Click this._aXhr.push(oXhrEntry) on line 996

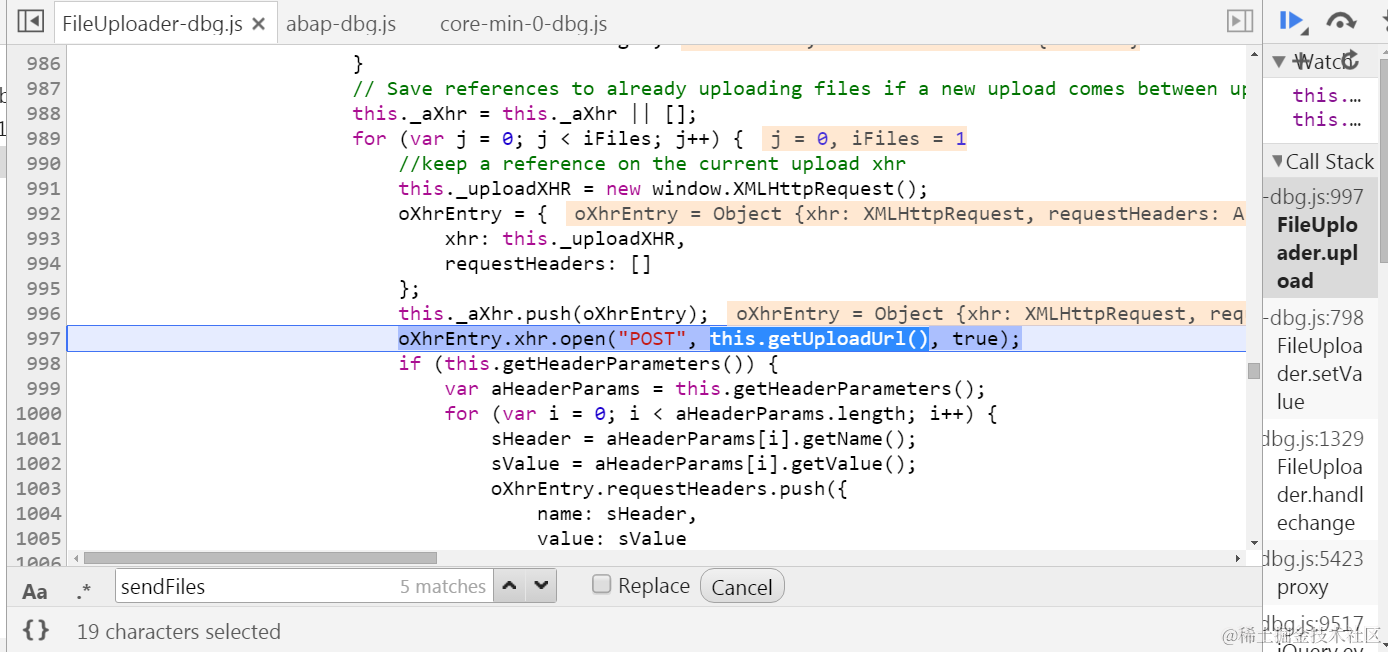click(548, 313)
